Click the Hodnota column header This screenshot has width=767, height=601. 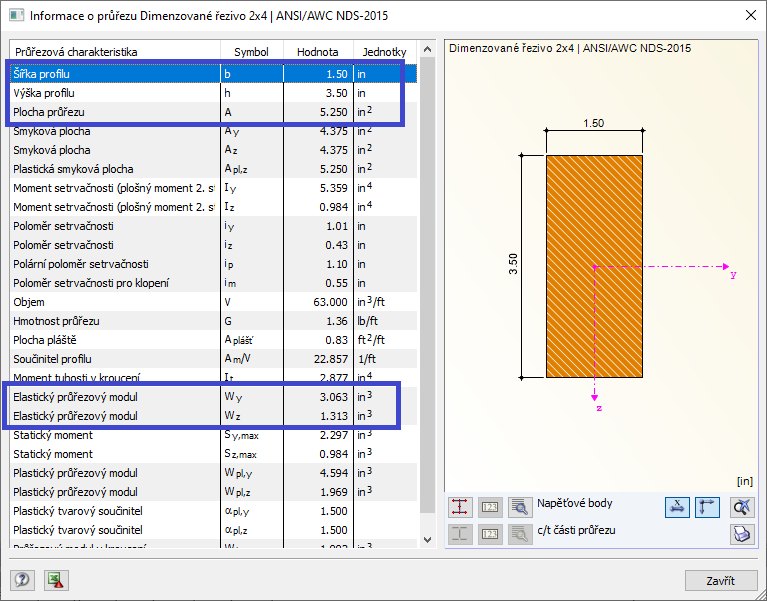(x=318, y=52)
